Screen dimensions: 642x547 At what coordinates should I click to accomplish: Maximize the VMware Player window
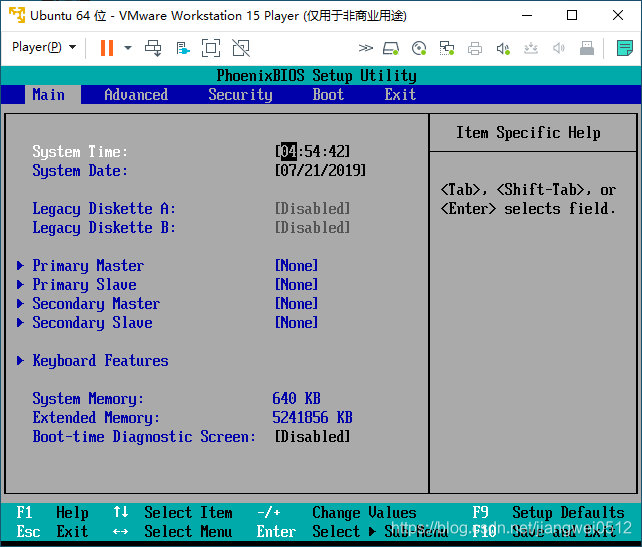click(572, 16)
